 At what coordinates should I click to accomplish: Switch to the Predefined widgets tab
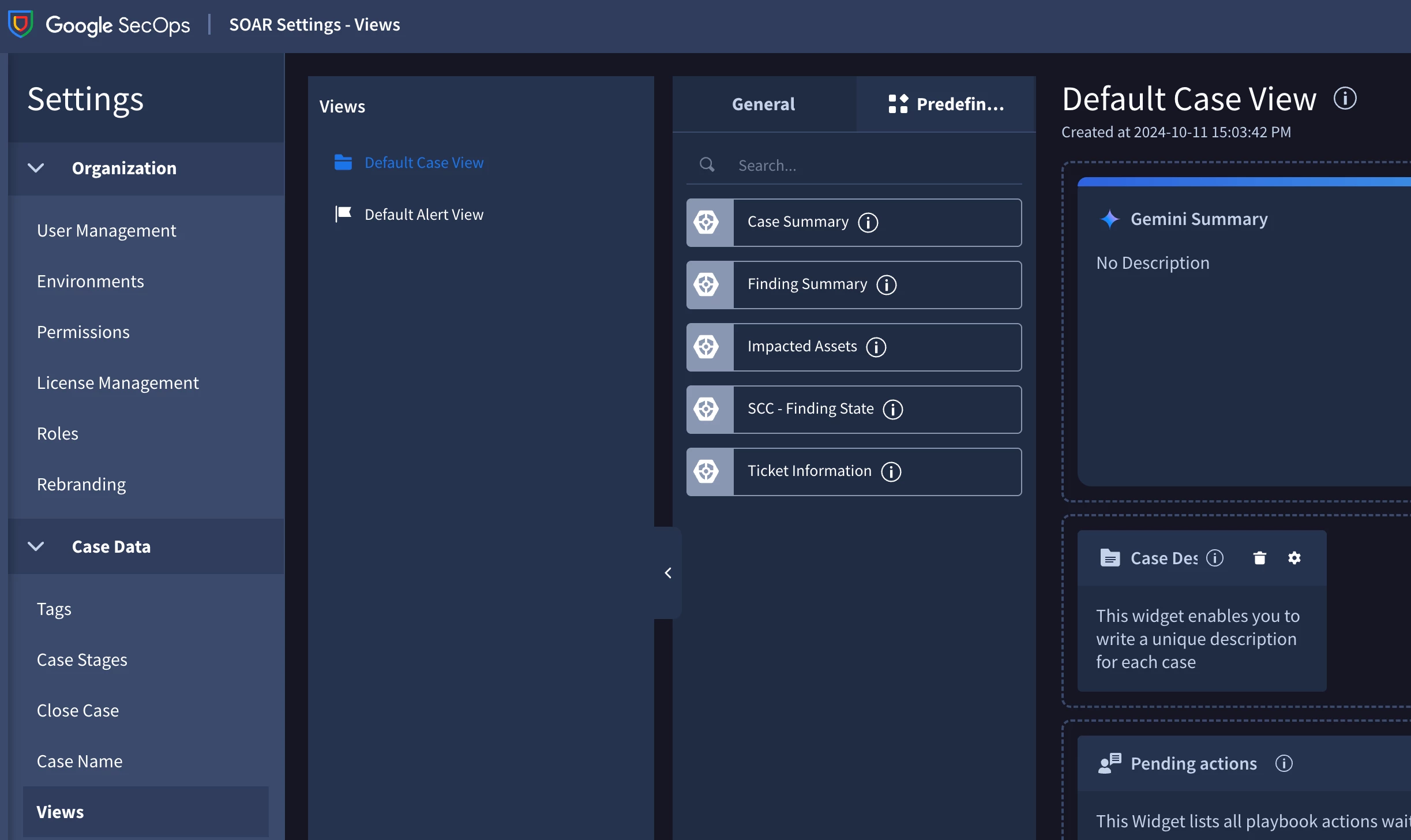click(x=946, y=104)
